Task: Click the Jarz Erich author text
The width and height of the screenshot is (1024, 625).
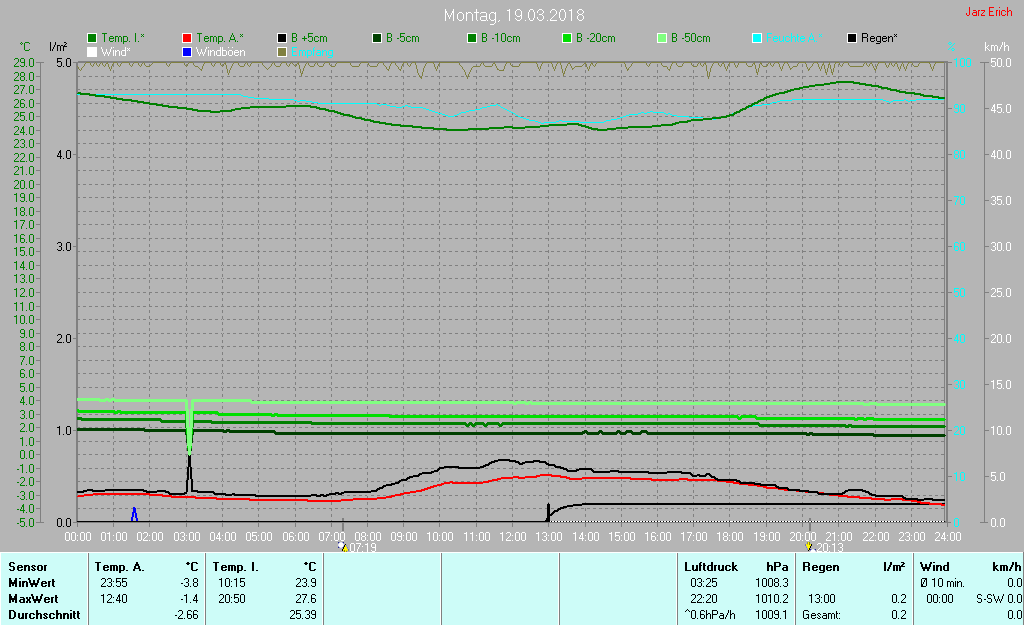Action: (988, 12)
